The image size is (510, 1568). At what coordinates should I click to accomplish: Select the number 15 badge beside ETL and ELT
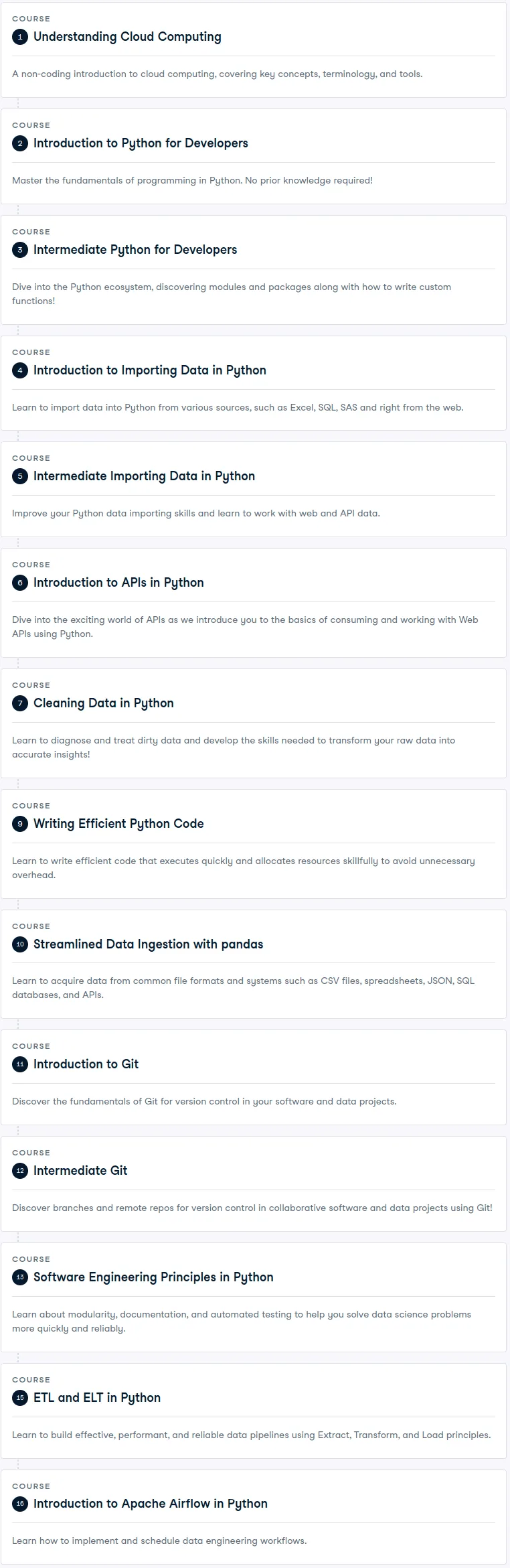(x=20, y=1398)
